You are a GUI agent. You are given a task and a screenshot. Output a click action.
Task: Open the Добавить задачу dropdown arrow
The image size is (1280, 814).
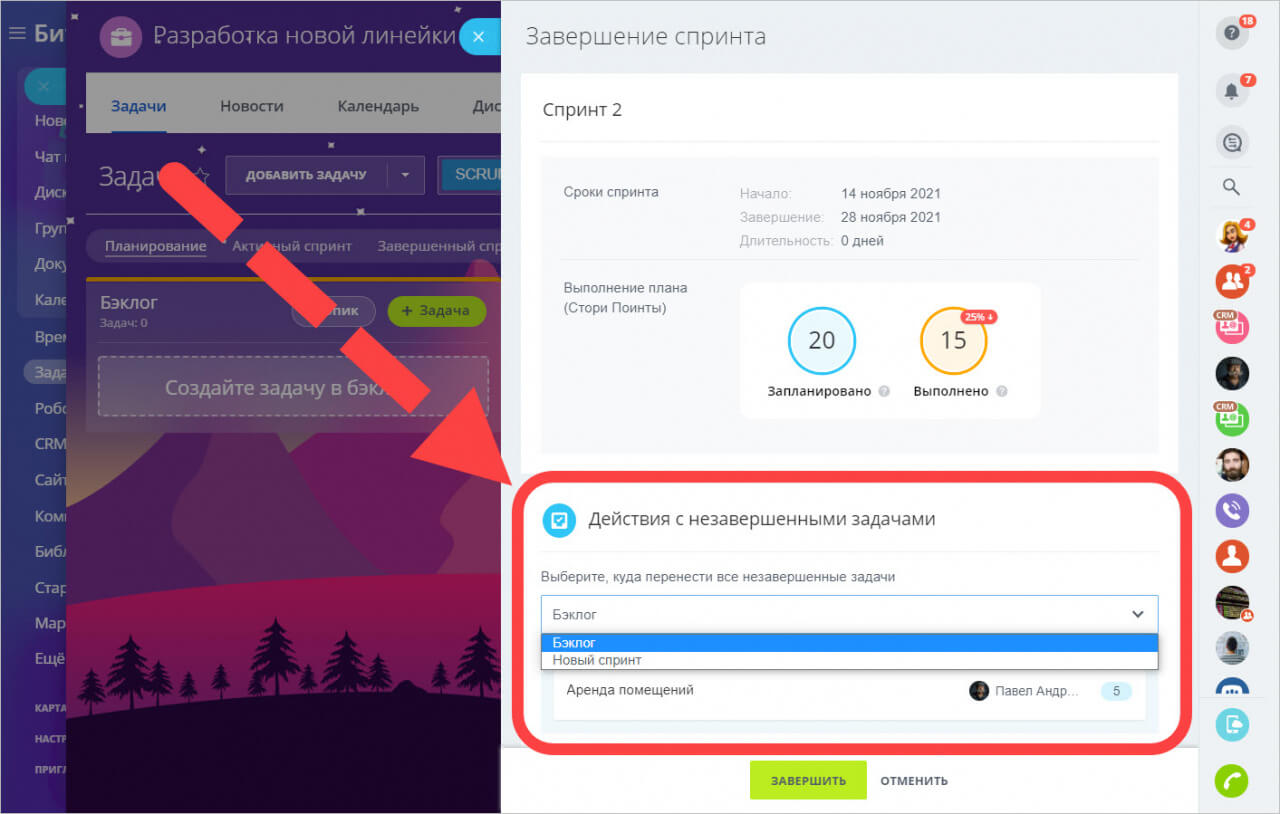405,174
